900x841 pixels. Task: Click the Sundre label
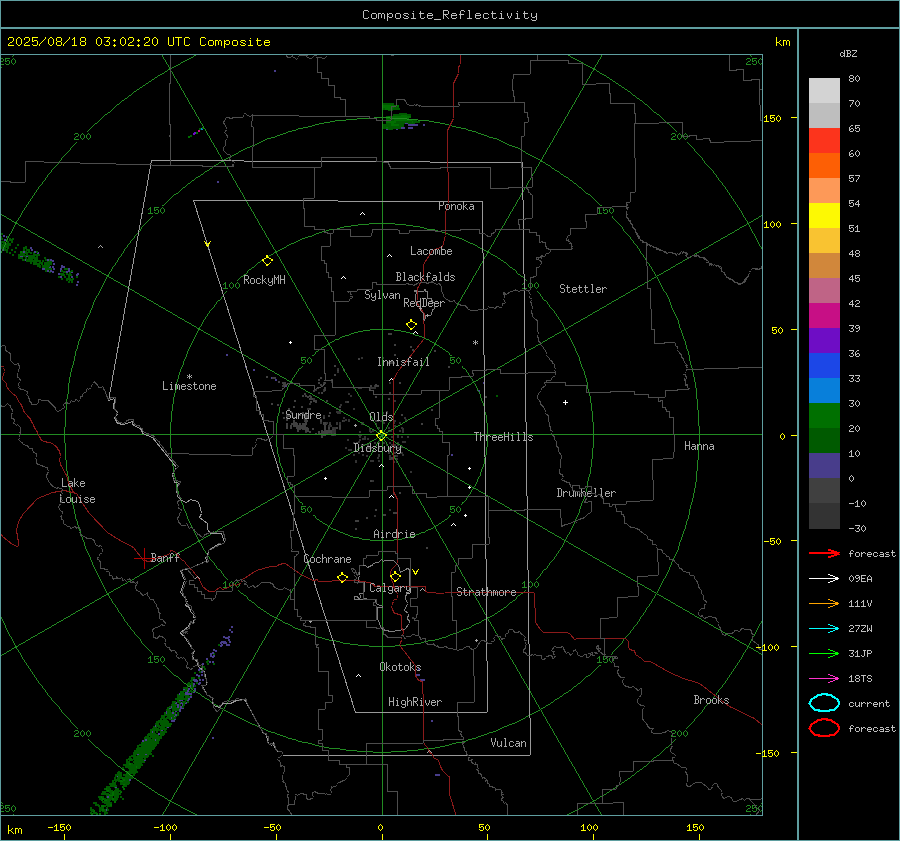point(303,415)
